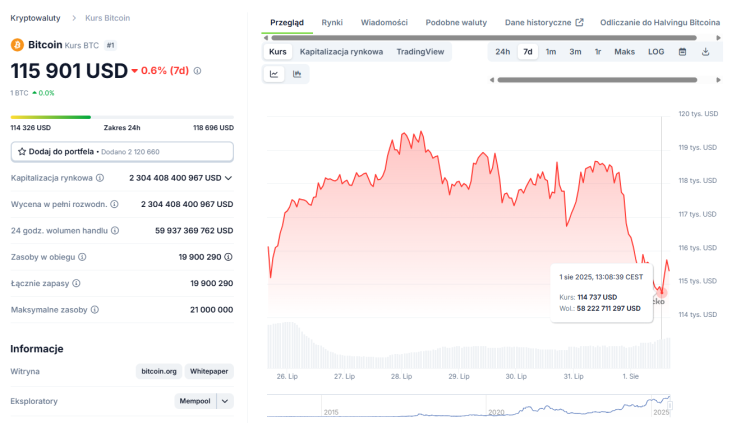
Task: Click the time range horizontal scrollbar track
Action: point(597,80)
